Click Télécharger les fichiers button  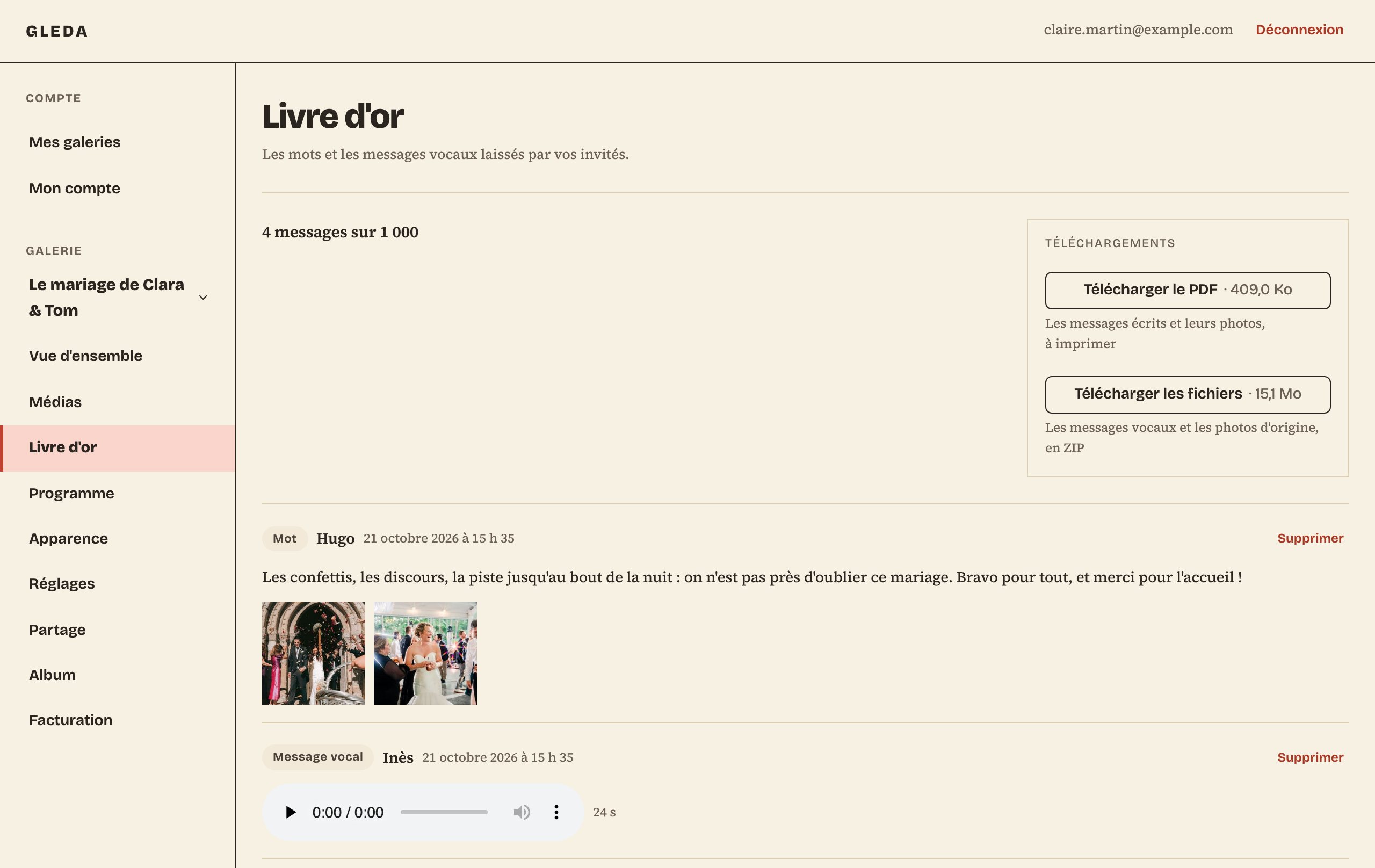1188,394
